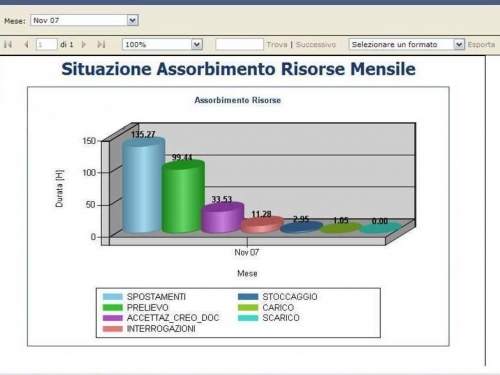Click the INTERROGAZIONI red legend swatch
Image resolution: width=500 pixels, height=375 pixels.
point(113,329)
